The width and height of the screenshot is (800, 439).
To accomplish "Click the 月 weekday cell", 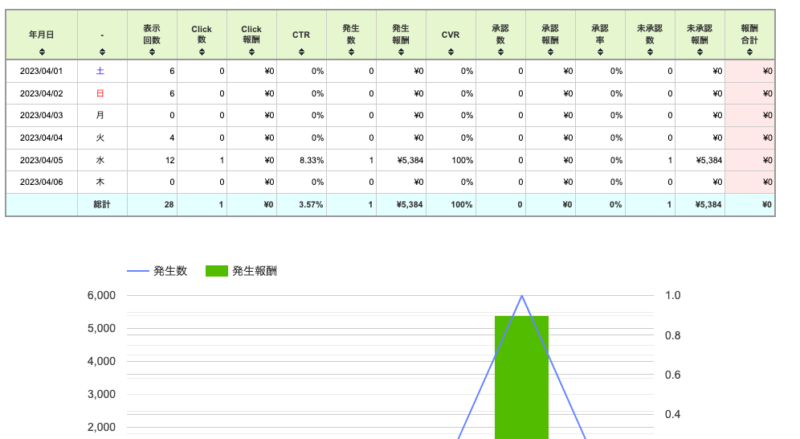I will (x=101, y=115).
